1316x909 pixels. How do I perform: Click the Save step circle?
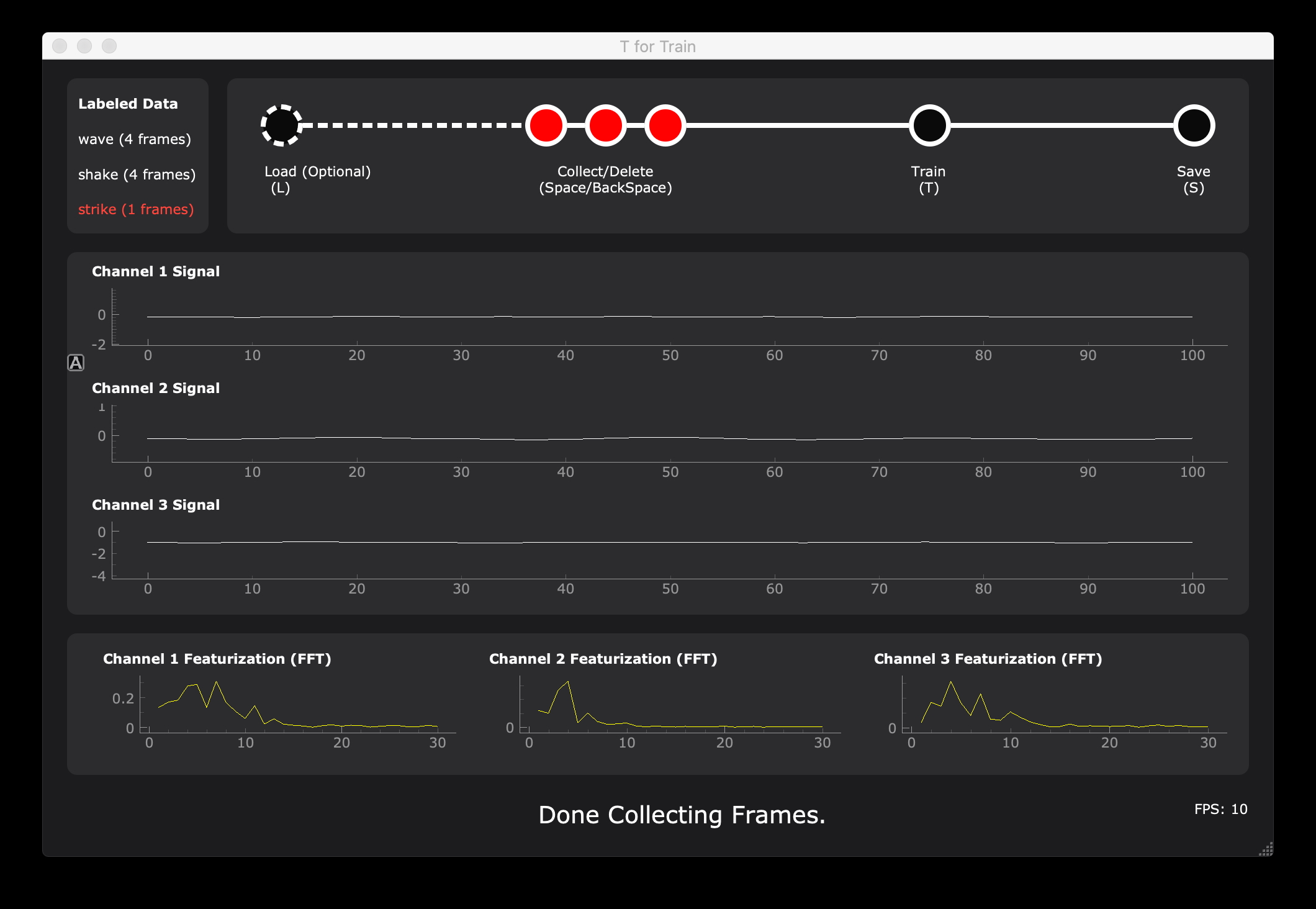click(1194, 125)
